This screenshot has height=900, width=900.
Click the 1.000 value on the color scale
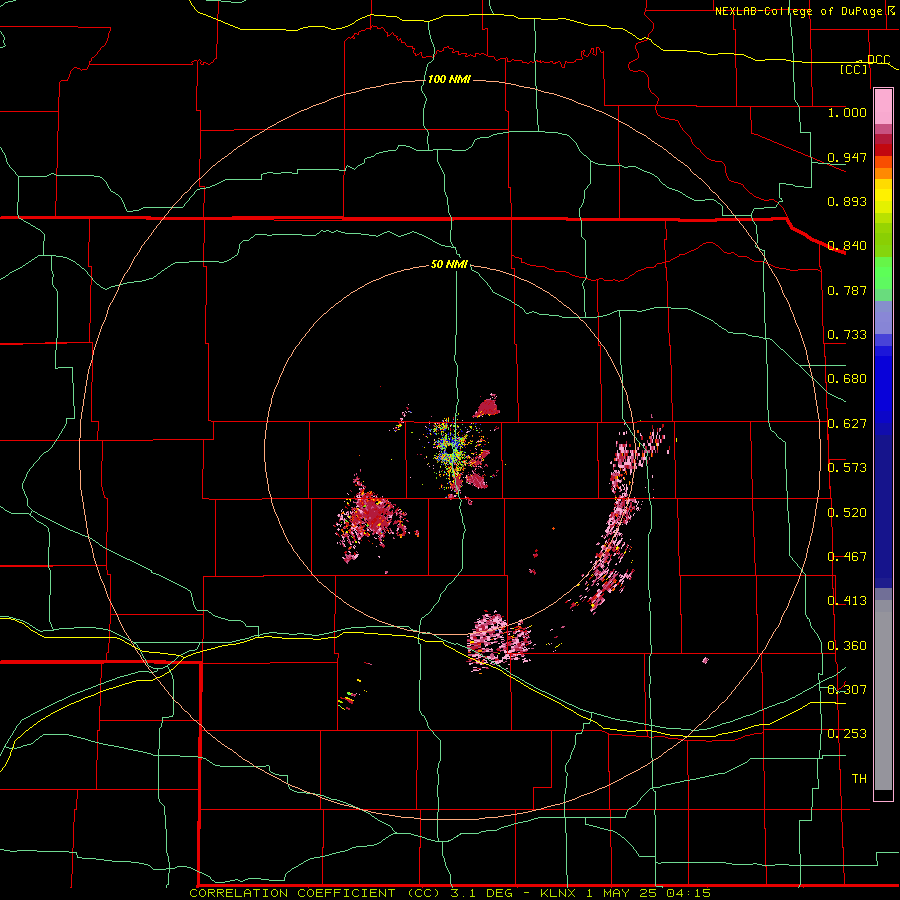tap(847, 112)
